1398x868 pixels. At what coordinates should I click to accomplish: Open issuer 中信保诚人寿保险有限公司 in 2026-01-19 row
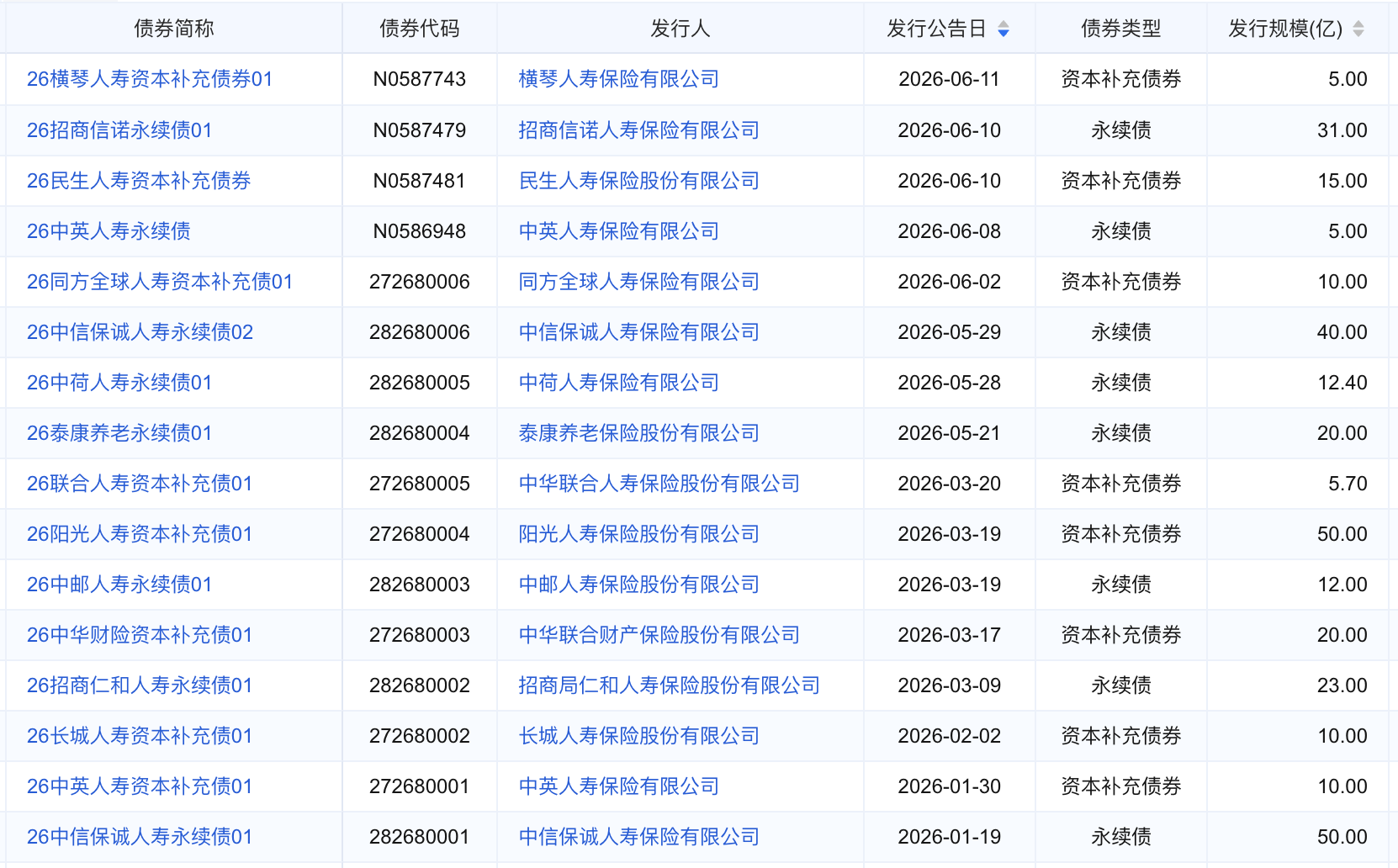coord(639,837)
